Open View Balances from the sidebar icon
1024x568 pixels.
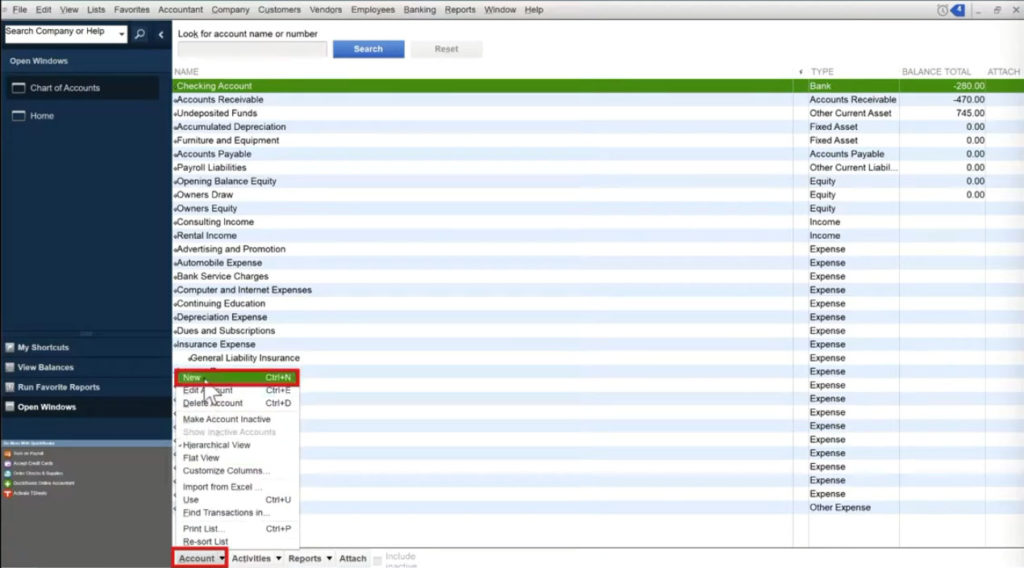[10, 367]
